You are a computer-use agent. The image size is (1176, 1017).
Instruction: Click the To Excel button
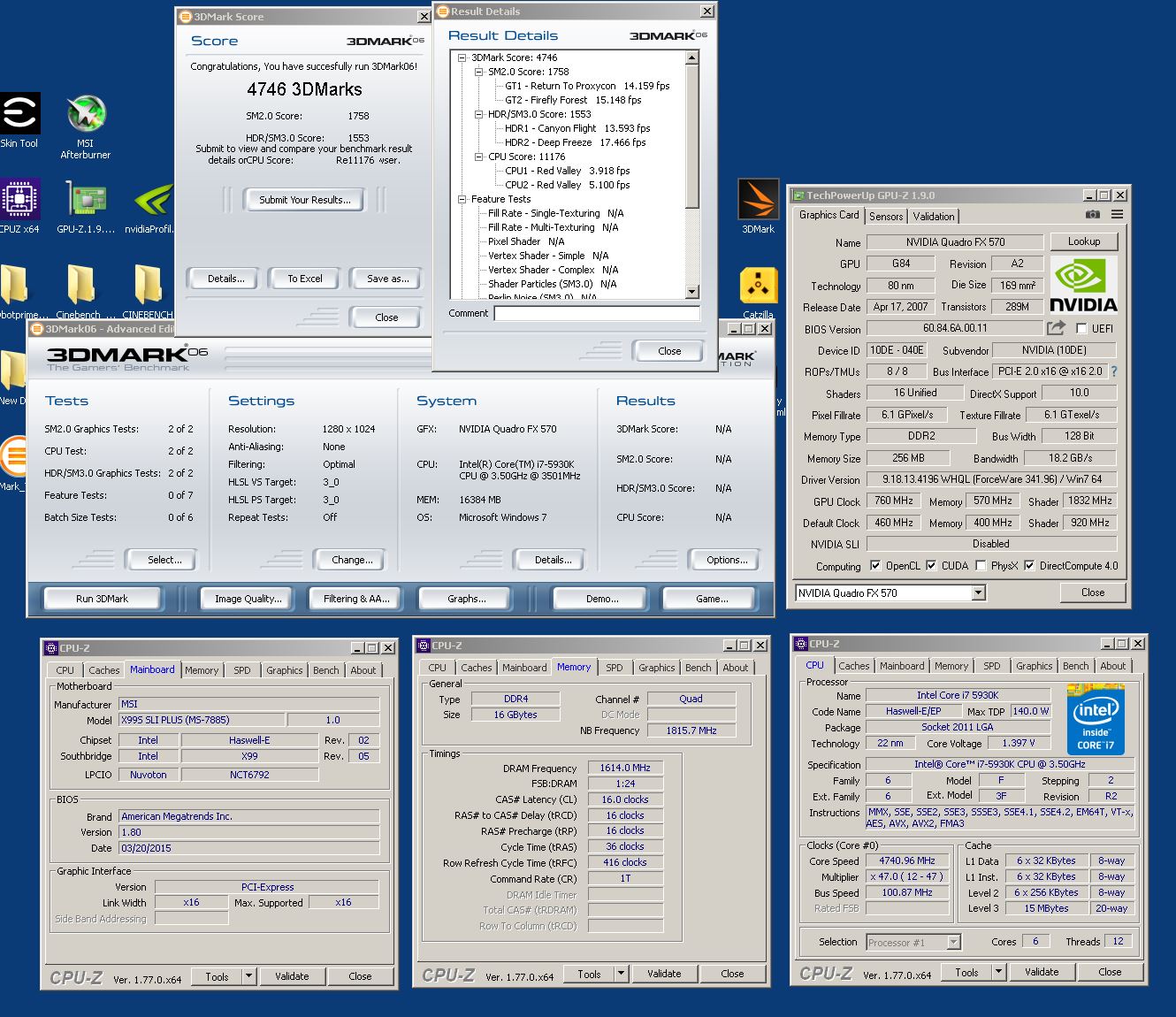305,279
